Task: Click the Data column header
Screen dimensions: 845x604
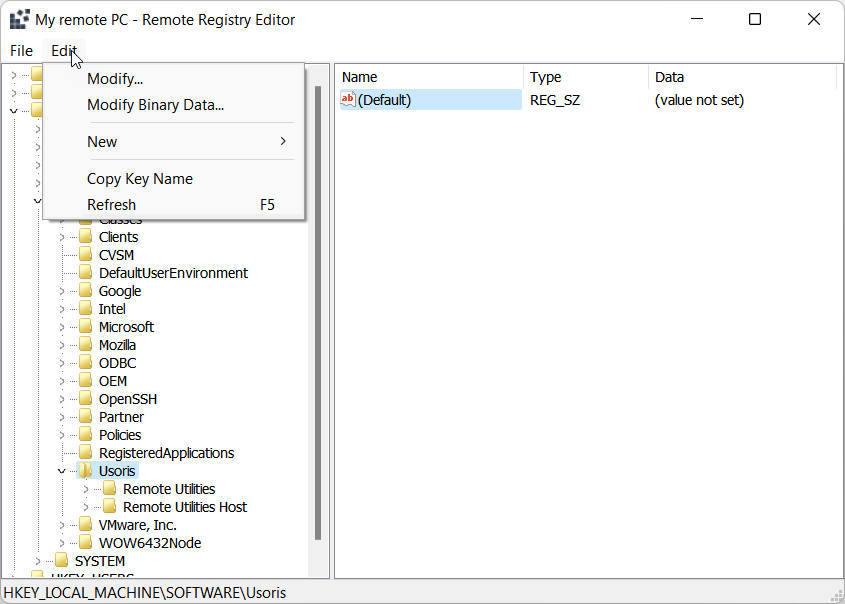Action: (742, 77)
